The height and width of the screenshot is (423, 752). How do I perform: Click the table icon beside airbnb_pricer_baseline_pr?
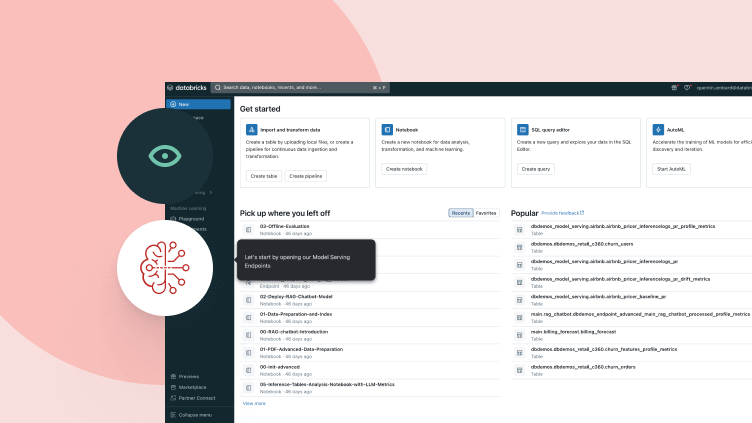[x=519, y=300]
